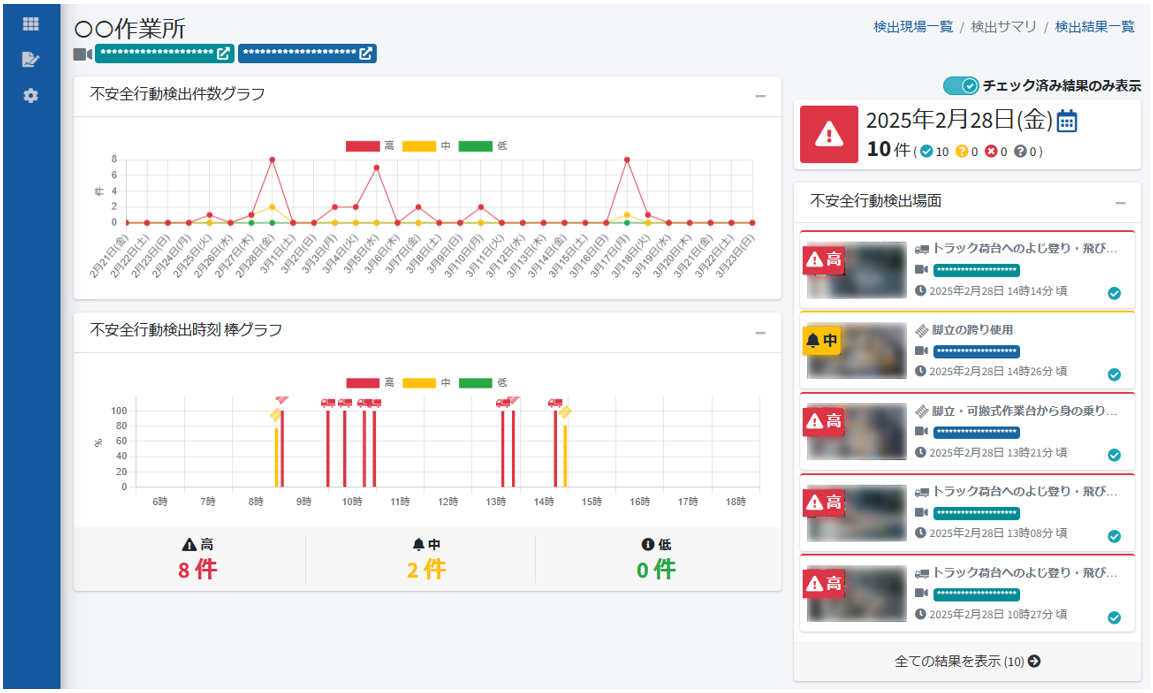
Task: Click check mark on 14時14分 result
Action: (1114, 294)
